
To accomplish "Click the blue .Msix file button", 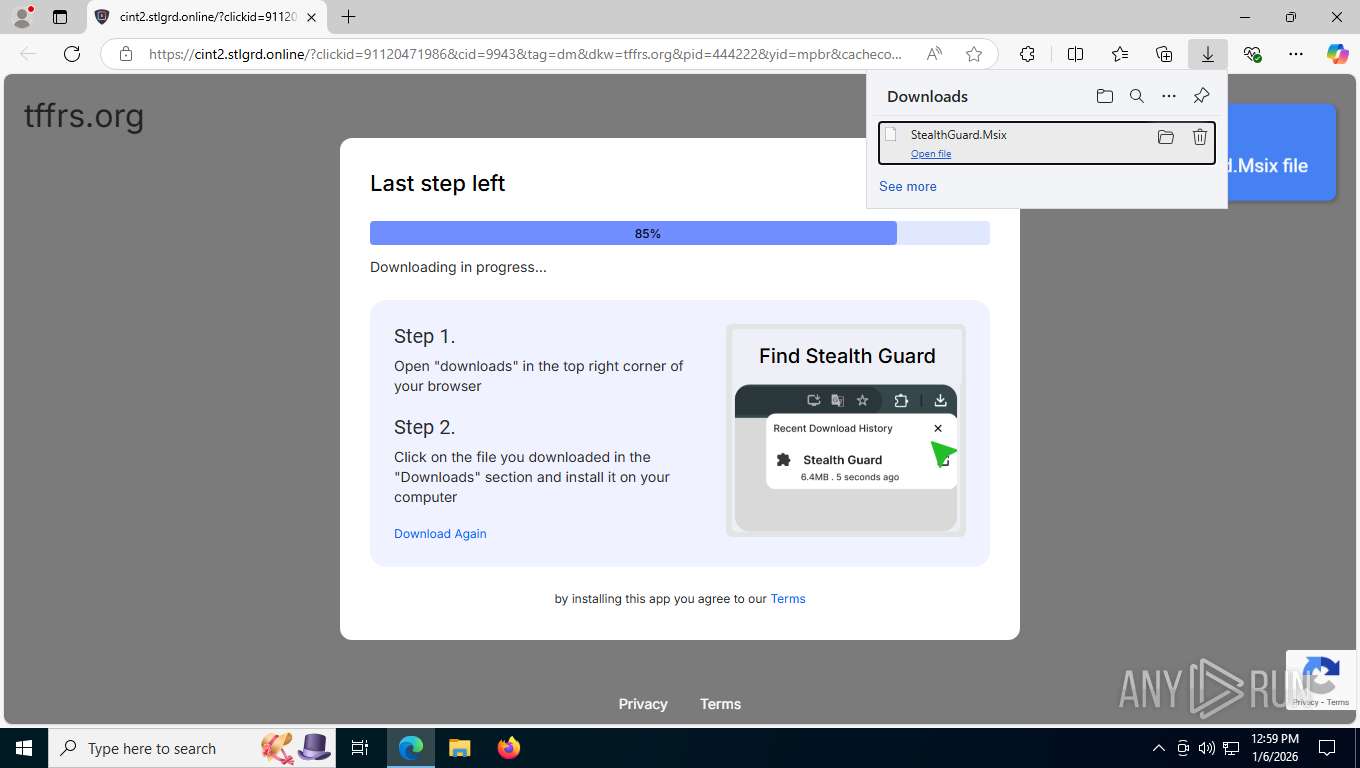I will click(x=1281, y=153).
